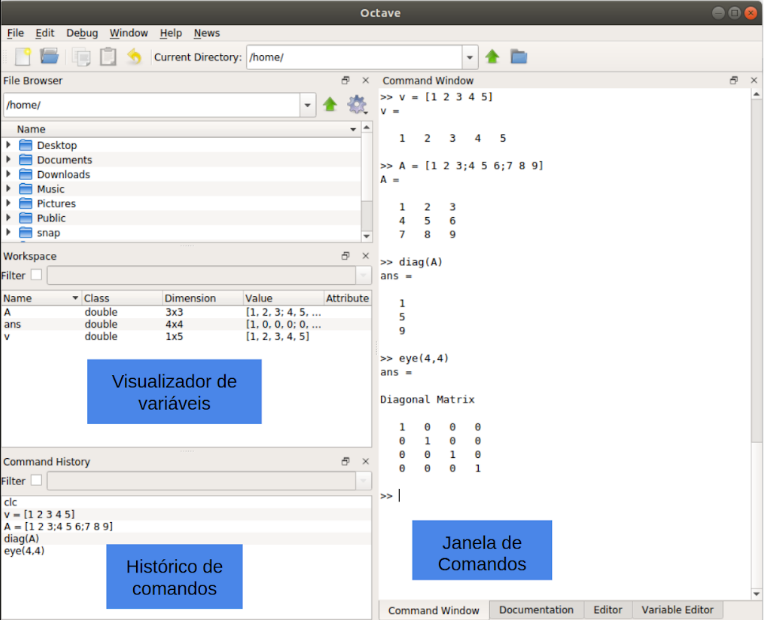The image size is (764, 620).
Task: Open the Workspace filter dropdown
Action: click(x=363, y=275)
